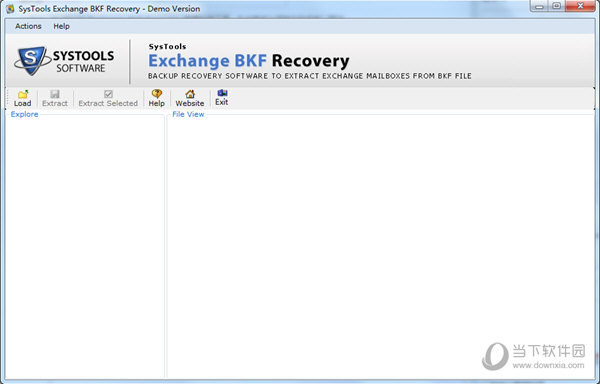
Task: Click the Extract floppy disk toolbar icon
Action: (55, 94)
